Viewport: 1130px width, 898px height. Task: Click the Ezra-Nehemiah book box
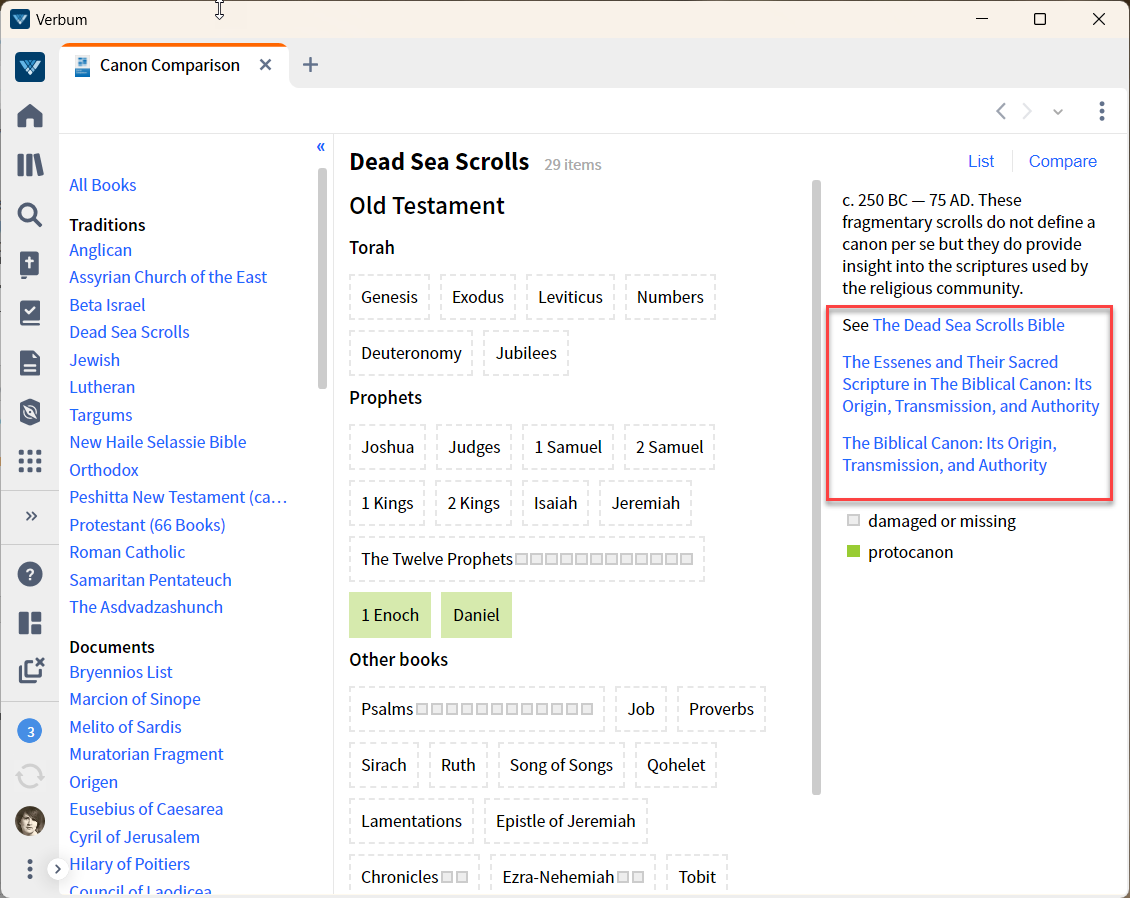click(573, 876)
